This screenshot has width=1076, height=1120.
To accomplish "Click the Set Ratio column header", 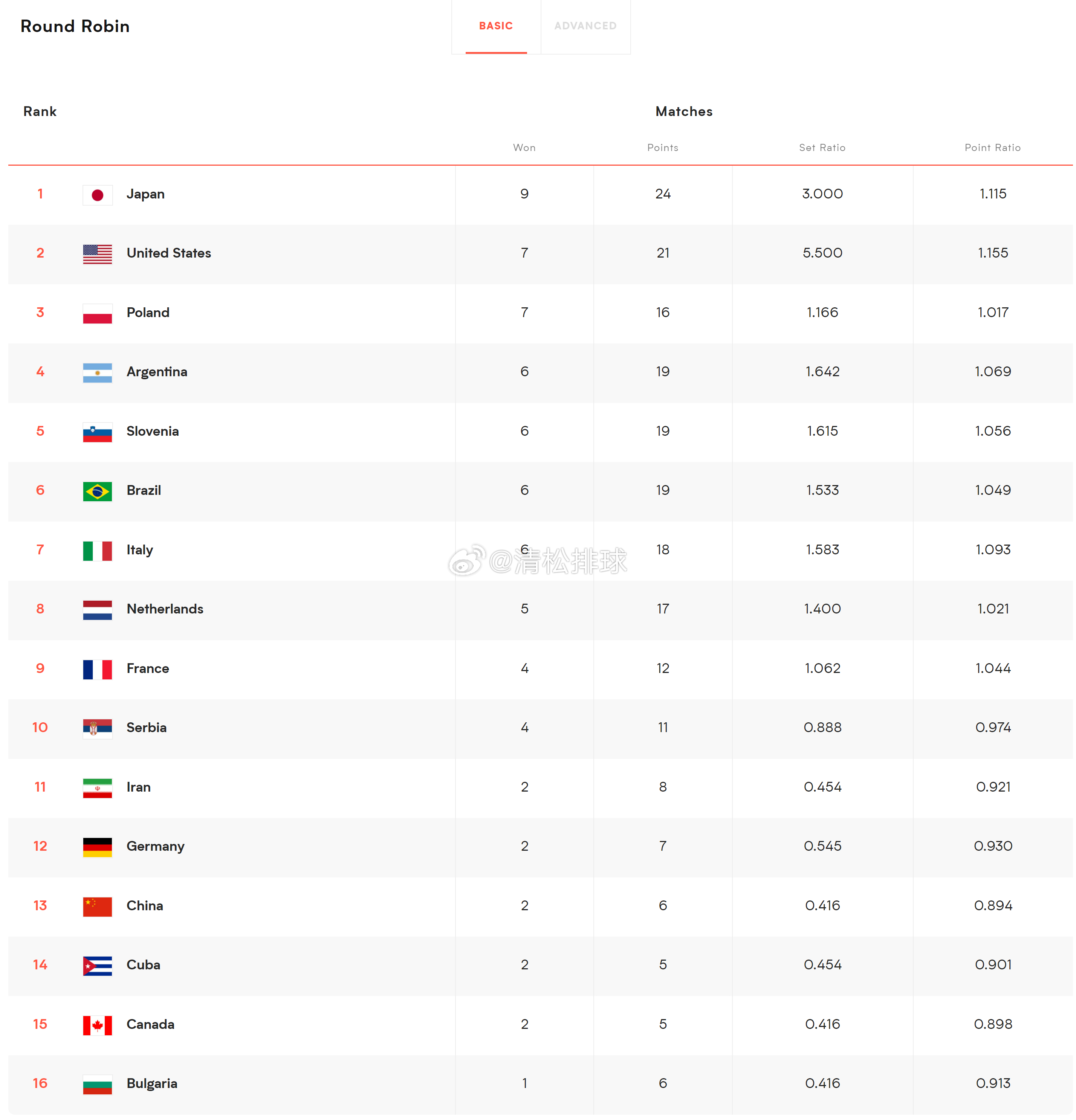I will [822, 147].
